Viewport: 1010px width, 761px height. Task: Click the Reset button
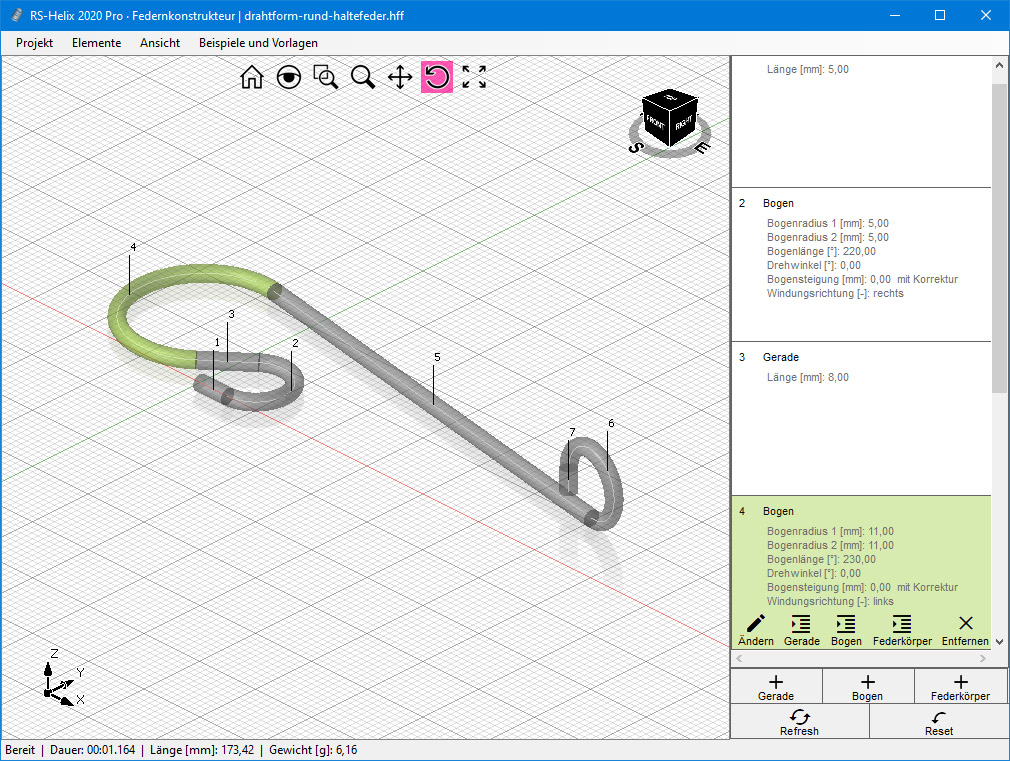[x=938, y=722]
